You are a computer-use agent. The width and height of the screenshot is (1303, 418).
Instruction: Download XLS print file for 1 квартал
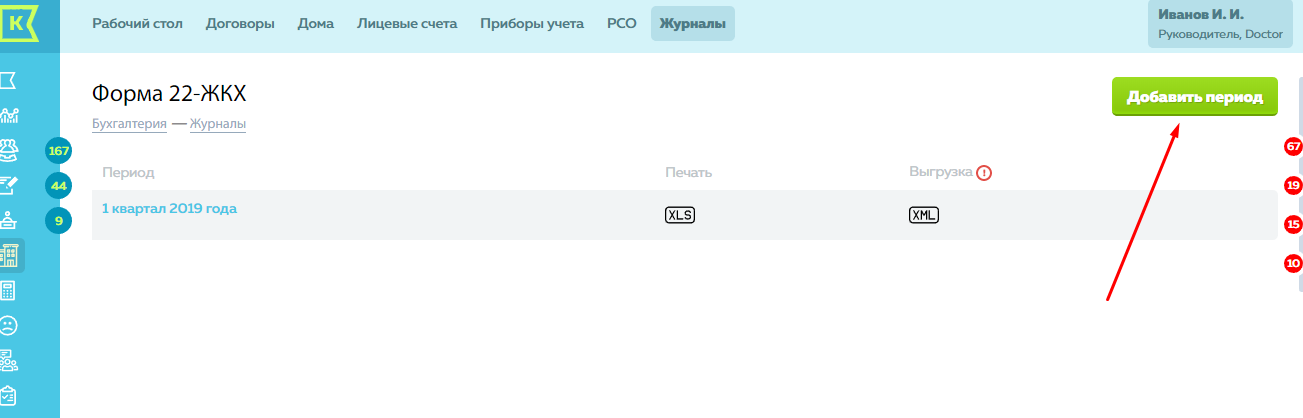pyautogui.click(x=680, y=215)
